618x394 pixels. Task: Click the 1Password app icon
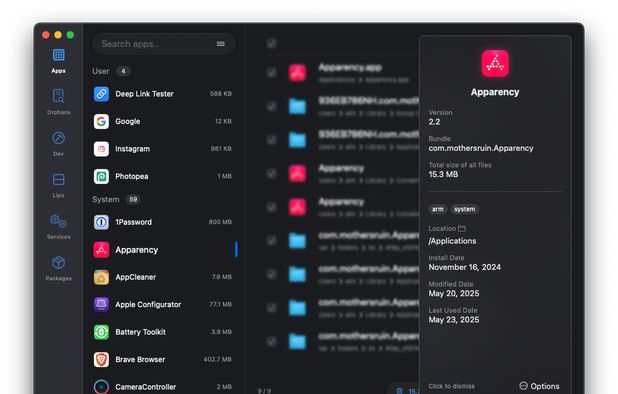click(x=101, y=222)
